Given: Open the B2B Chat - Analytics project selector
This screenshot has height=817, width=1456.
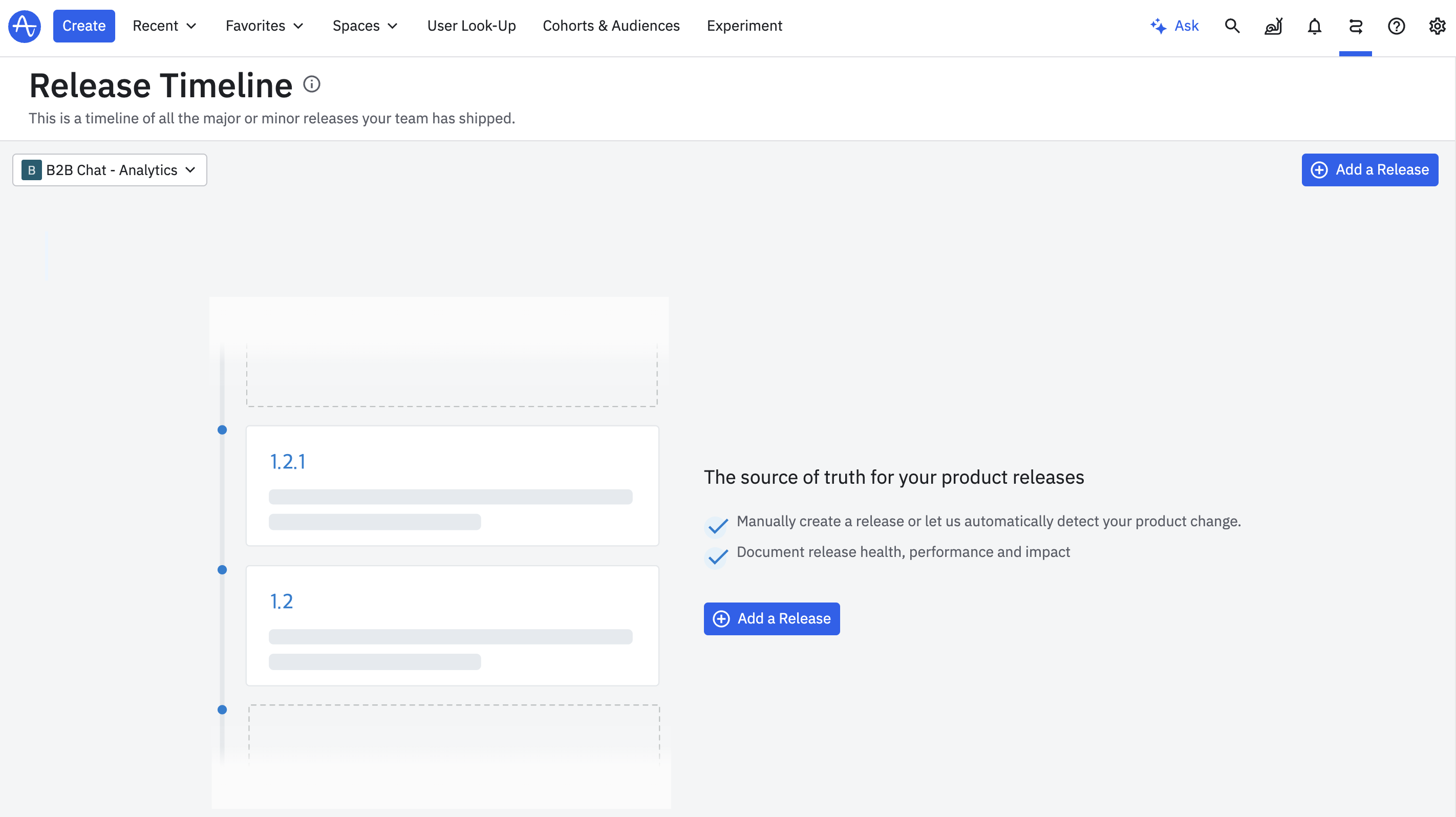Looking at the screenshot, I should point(110,170).
